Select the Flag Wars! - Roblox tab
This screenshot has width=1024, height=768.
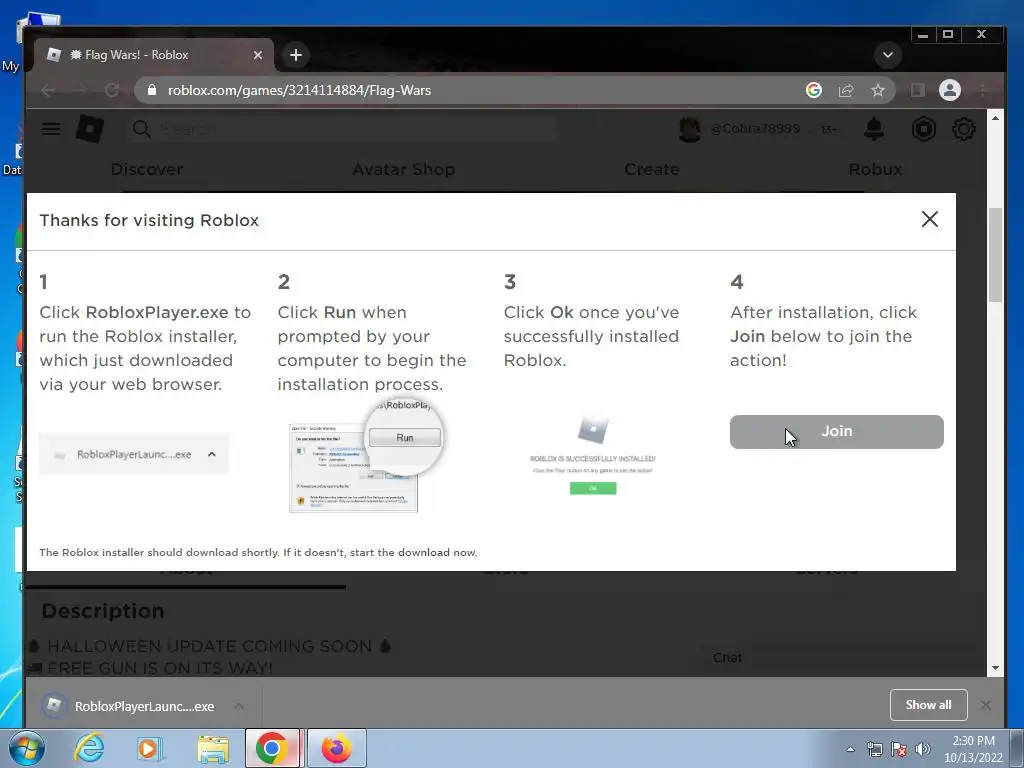click(x=153, y=55)
